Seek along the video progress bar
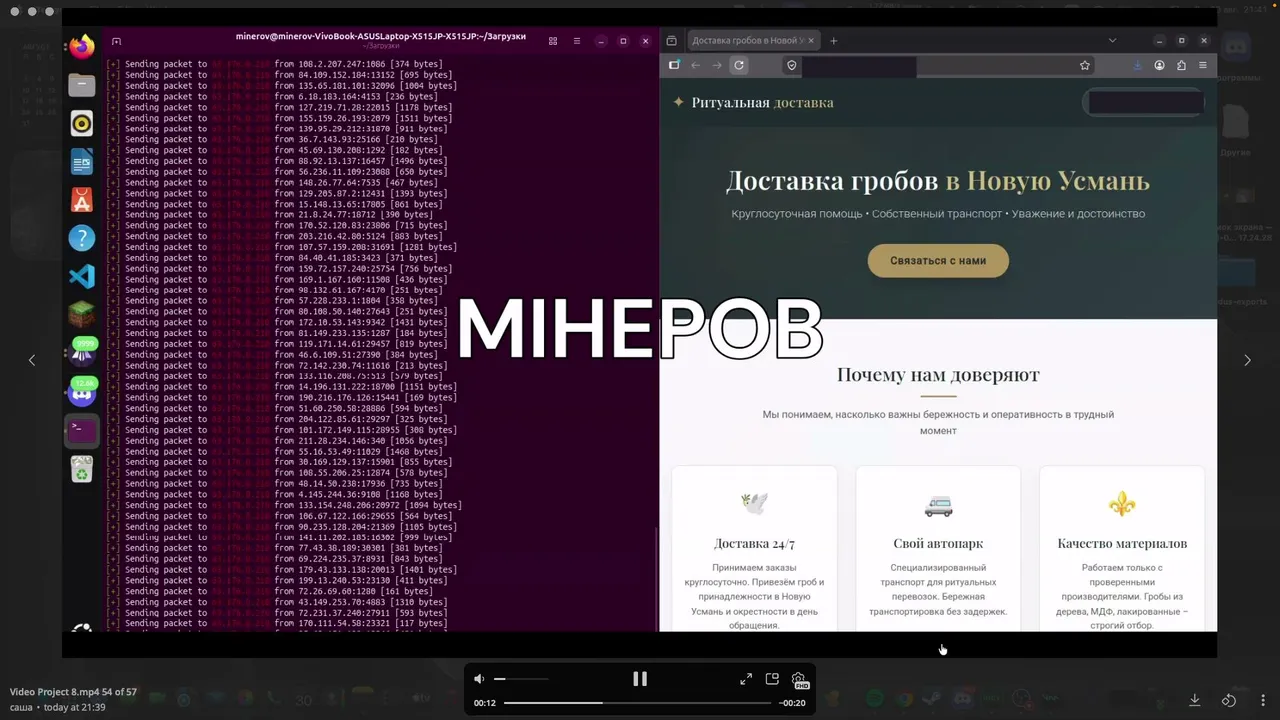 639,703
